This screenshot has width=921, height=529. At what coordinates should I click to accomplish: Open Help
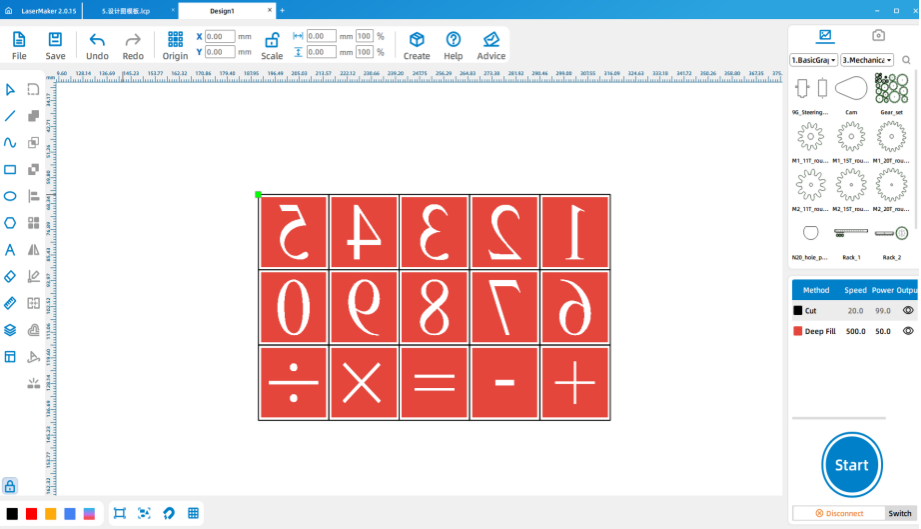click(453, 46)
